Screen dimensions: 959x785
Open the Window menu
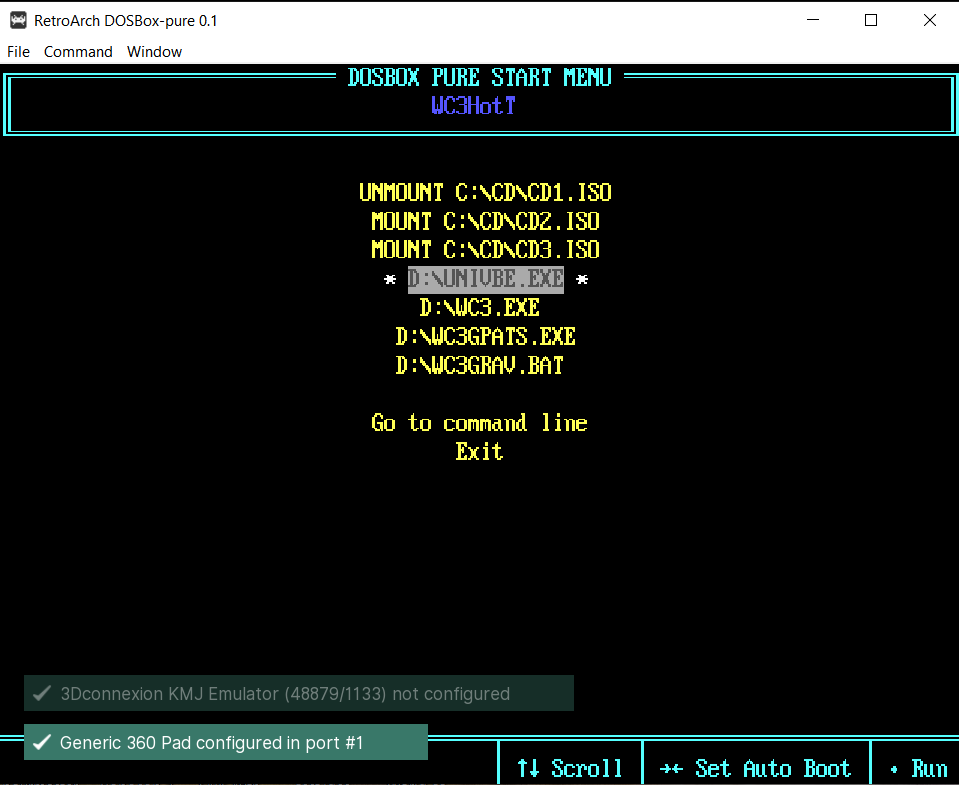pyautogui.click(x=154, y=51)
